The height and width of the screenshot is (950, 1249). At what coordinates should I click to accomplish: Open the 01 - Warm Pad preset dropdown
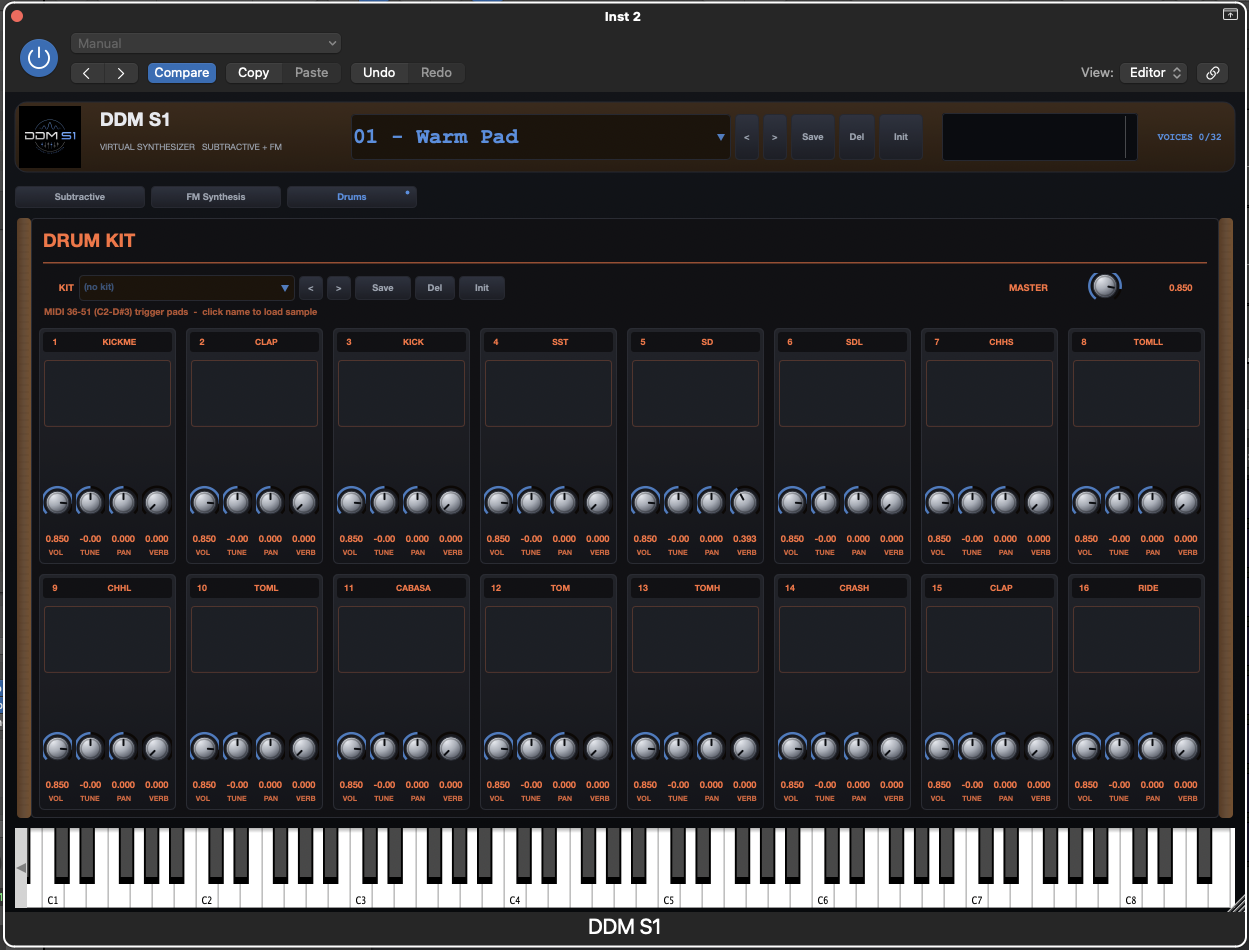pos(540,137)
